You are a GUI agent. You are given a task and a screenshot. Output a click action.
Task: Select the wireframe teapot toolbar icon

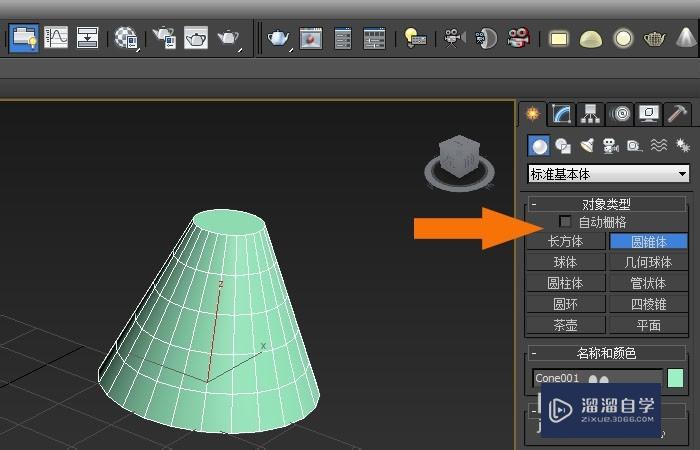654,39
